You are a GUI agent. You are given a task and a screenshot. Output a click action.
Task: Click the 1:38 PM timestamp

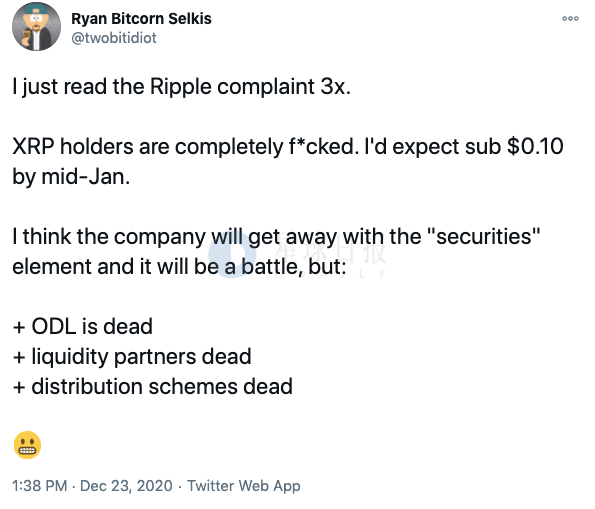point(39,486)
